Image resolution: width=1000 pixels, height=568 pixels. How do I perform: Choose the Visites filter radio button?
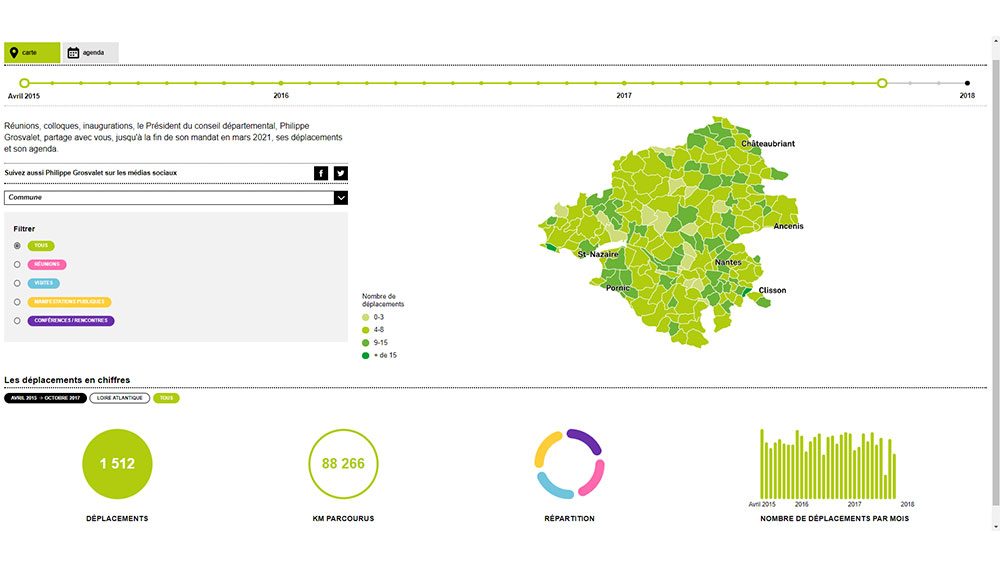pos(17,283)
